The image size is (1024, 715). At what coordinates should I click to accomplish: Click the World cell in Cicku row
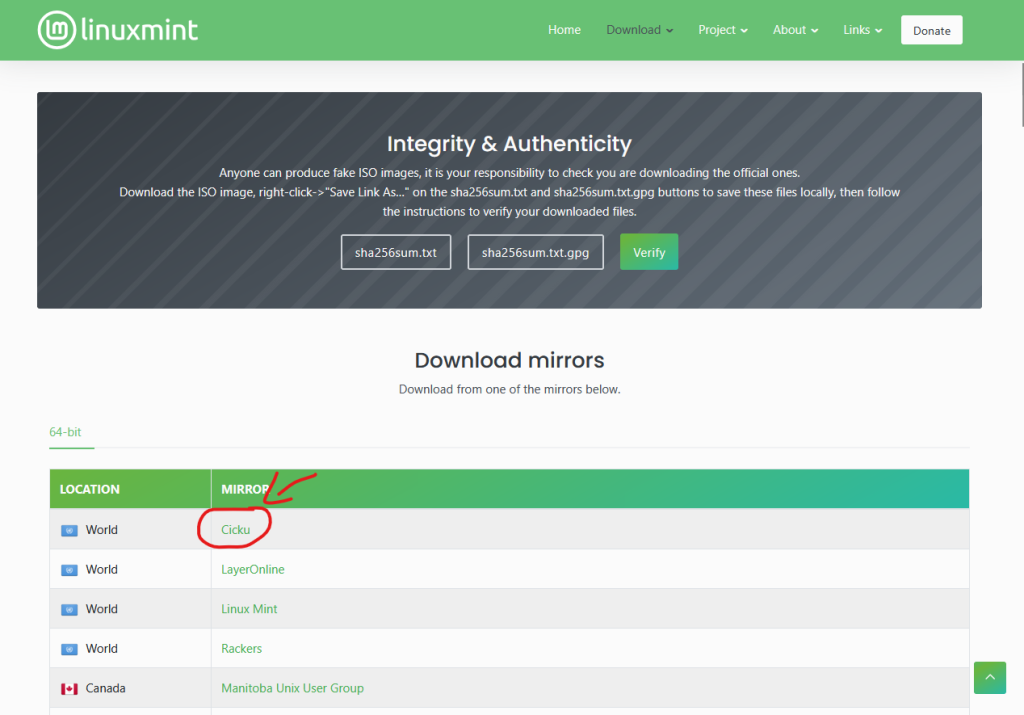131,530
